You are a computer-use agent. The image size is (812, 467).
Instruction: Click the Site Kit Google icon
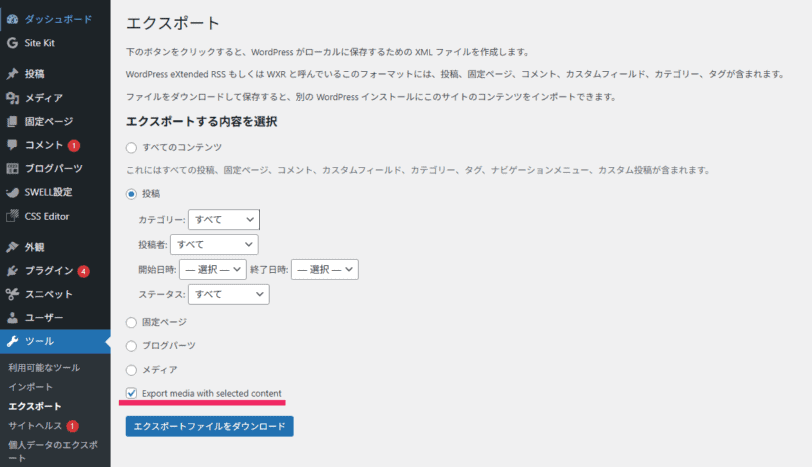[12, 43]
